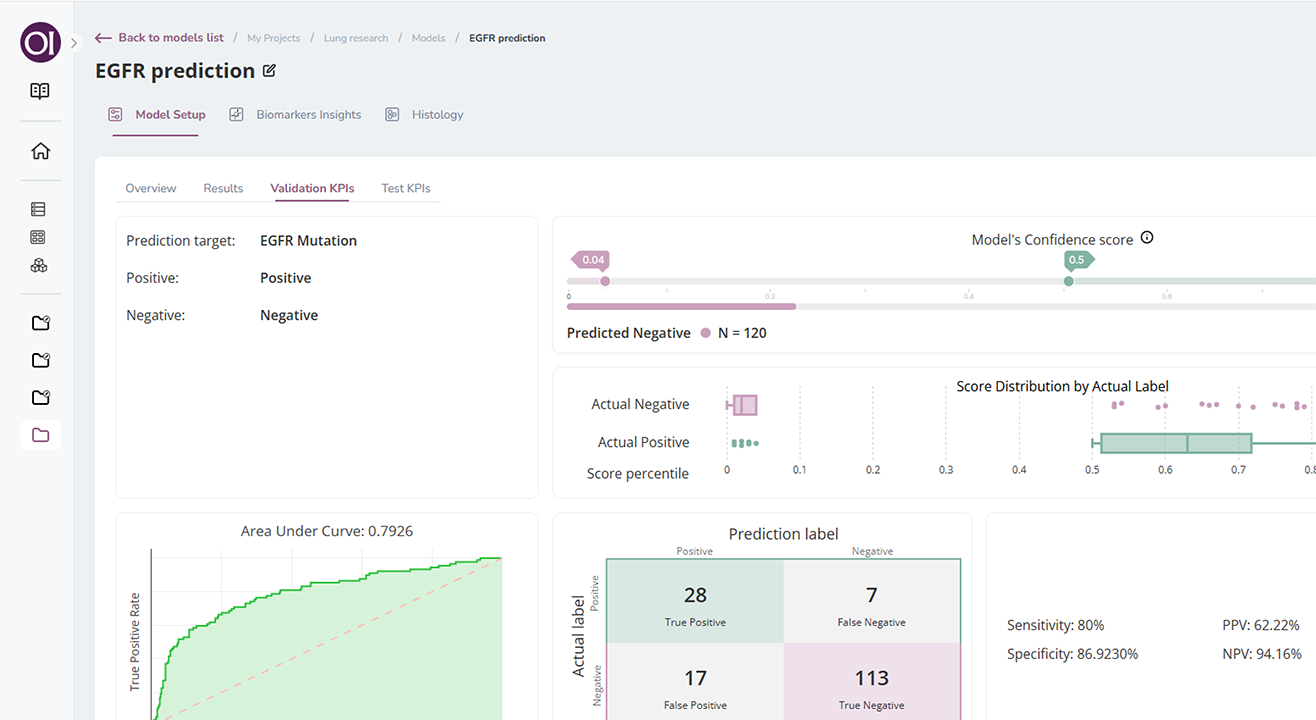Go to Home via house icon

(40, 151)
